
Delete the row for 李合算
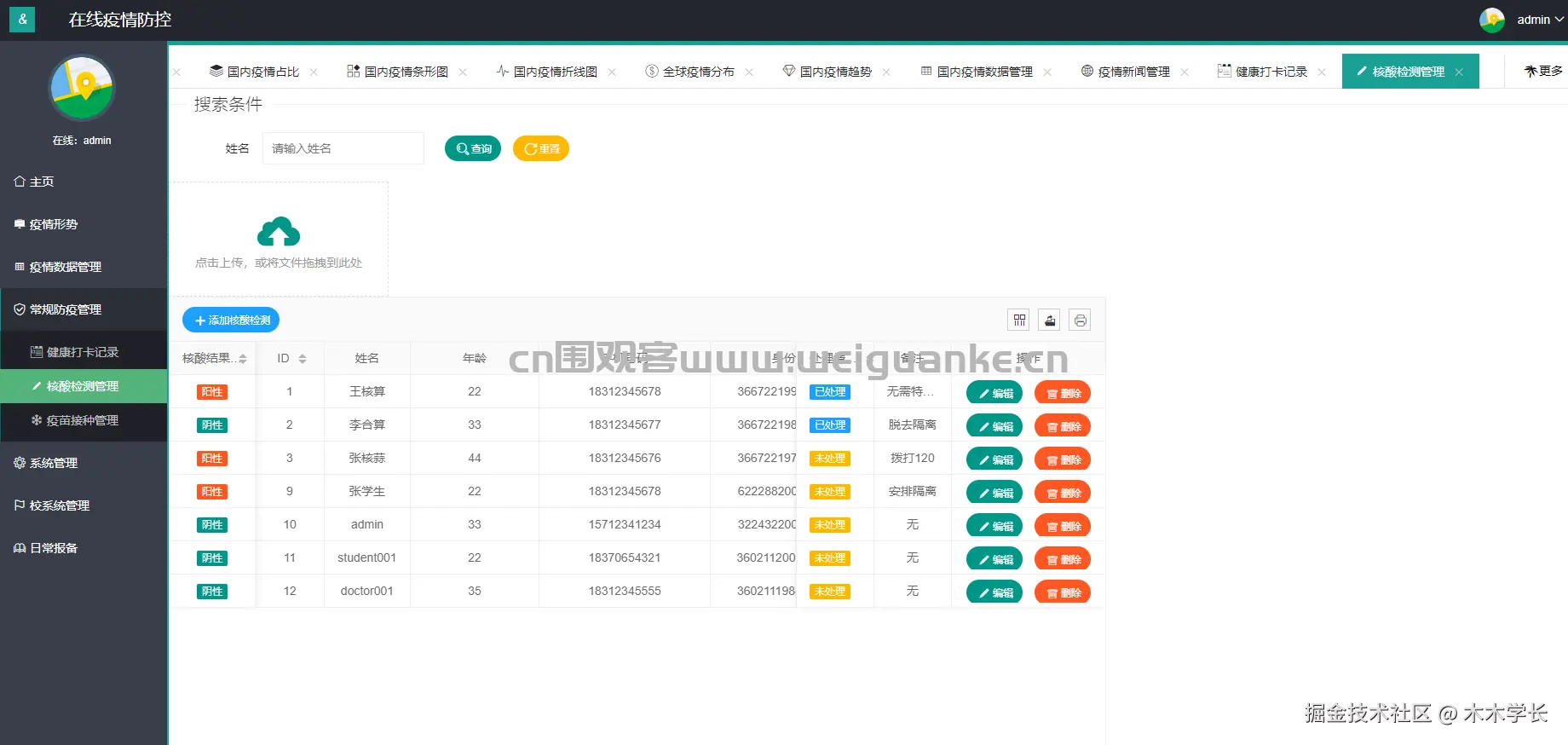pyautogui.click(x=1063, y=426)
